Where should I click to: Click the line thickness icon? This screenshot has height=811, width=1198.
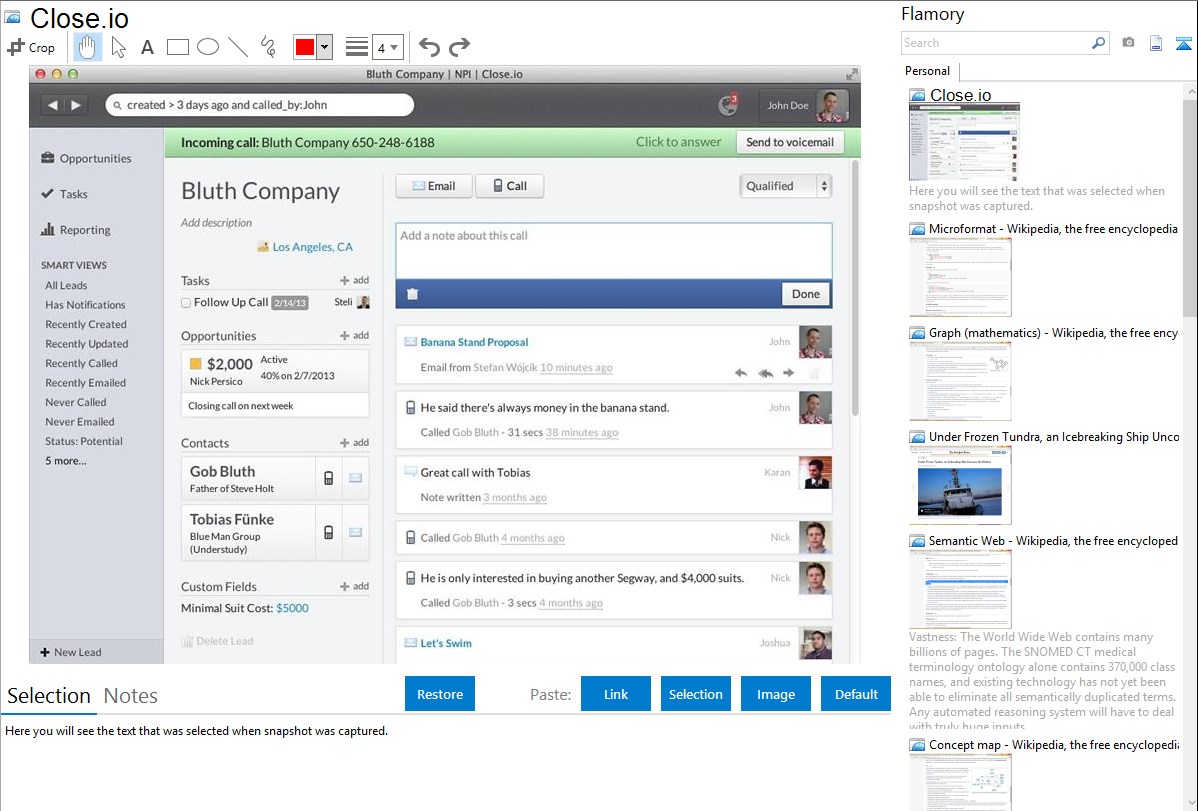357,47
